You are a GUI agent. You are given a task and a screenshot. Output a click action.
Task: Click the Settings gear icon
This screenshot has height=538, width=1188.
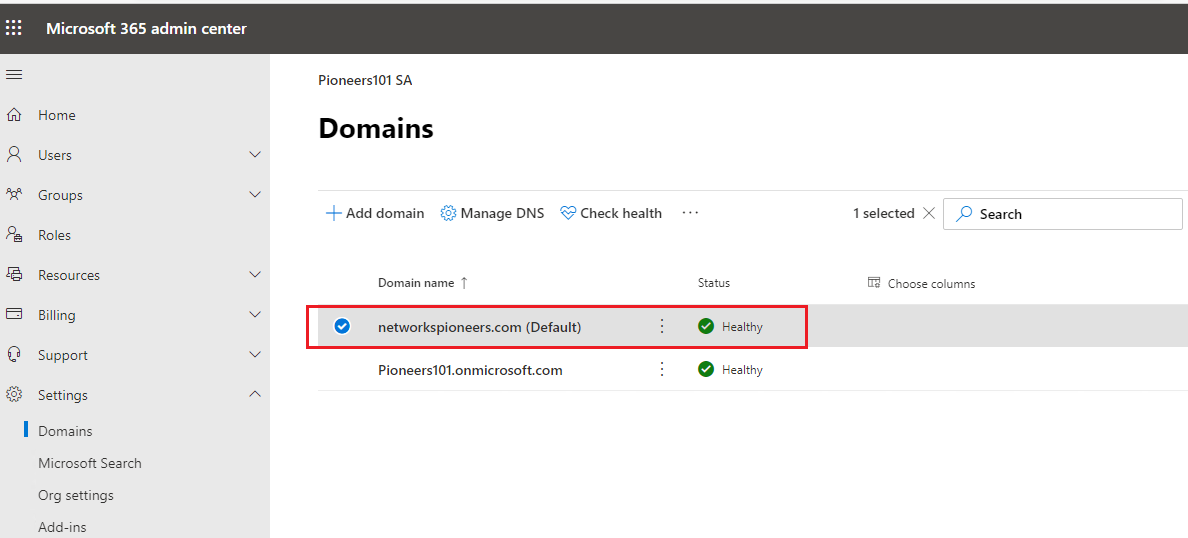[14, 395]
